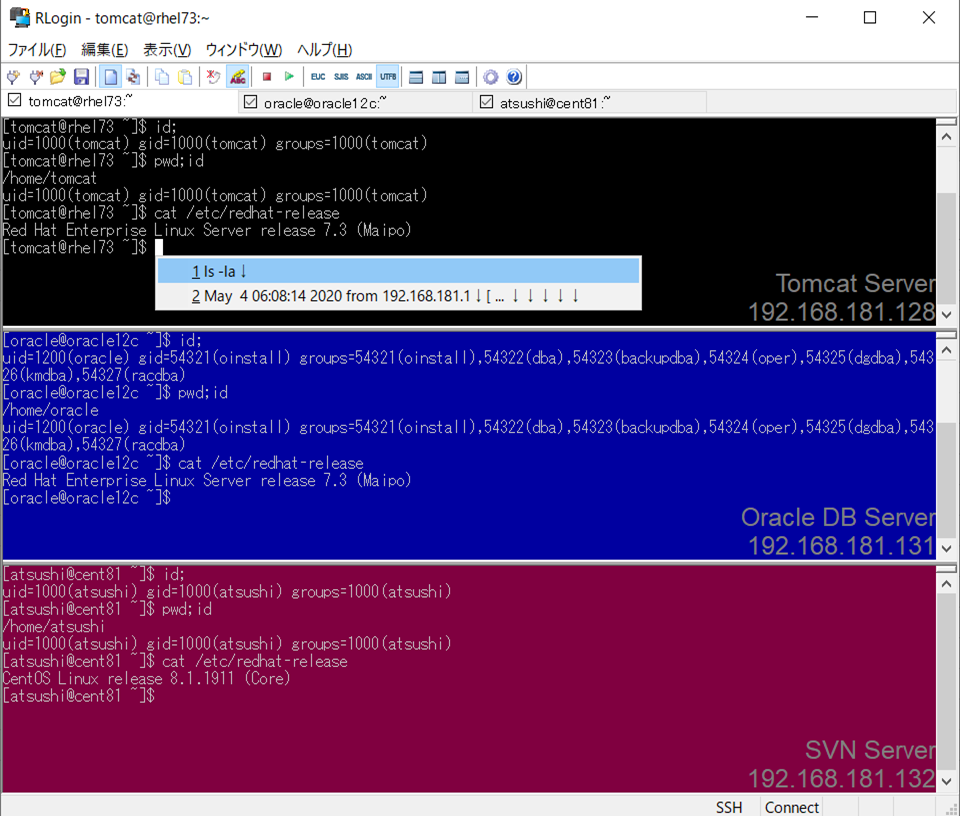This screenshot has height=816, width=960.
Task: Click the disconnect plug icon
Action: (x=36, y=77)
